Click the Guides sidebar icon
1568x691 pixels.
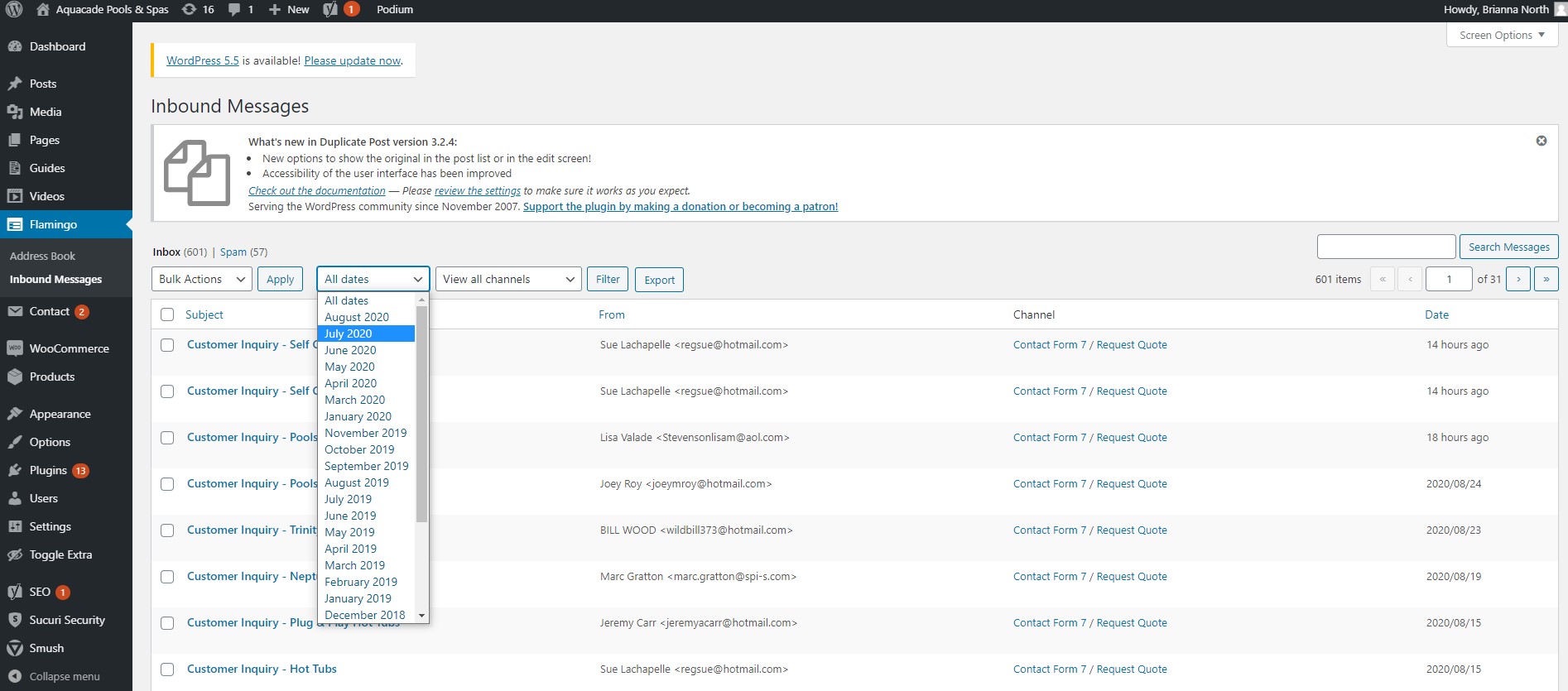[15, 168]
